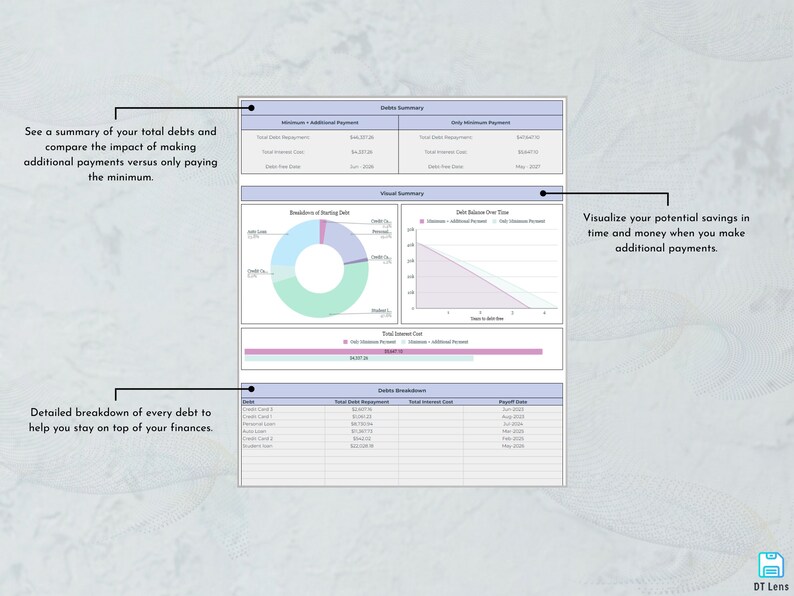Click the Total Interest Cost chart title
This screenshot has width=794, height=596.
(402, 334)
